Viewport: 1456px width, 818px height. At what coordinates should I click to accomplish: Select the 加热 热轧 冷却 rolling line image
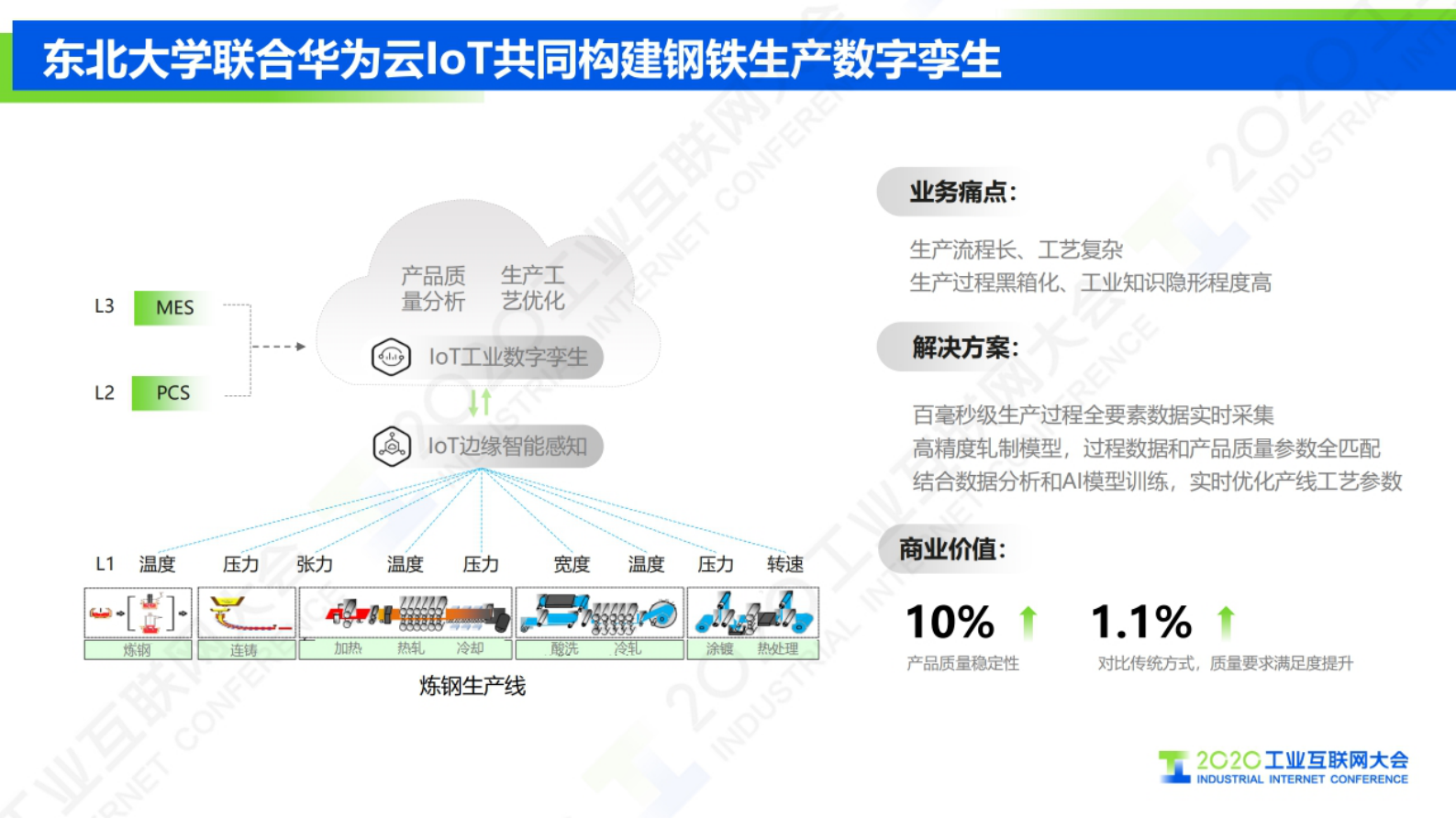(x=405, y=613)
